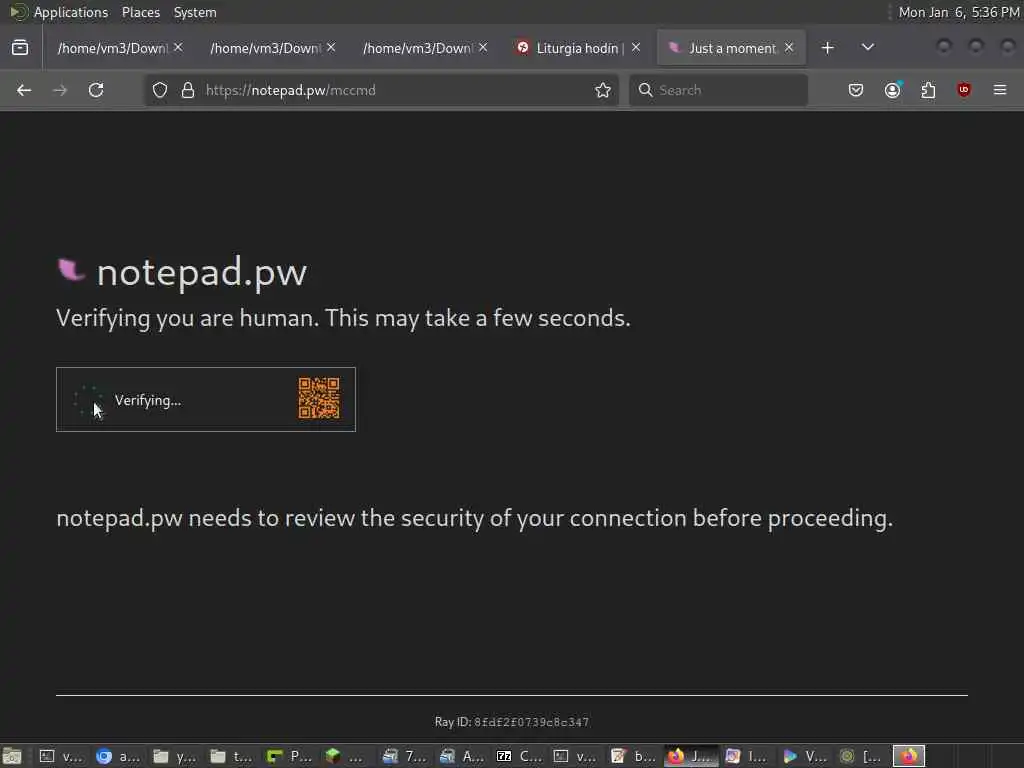Switch to the 'P...' taskbar window
1024x768 pixels.
click(289, 756)
